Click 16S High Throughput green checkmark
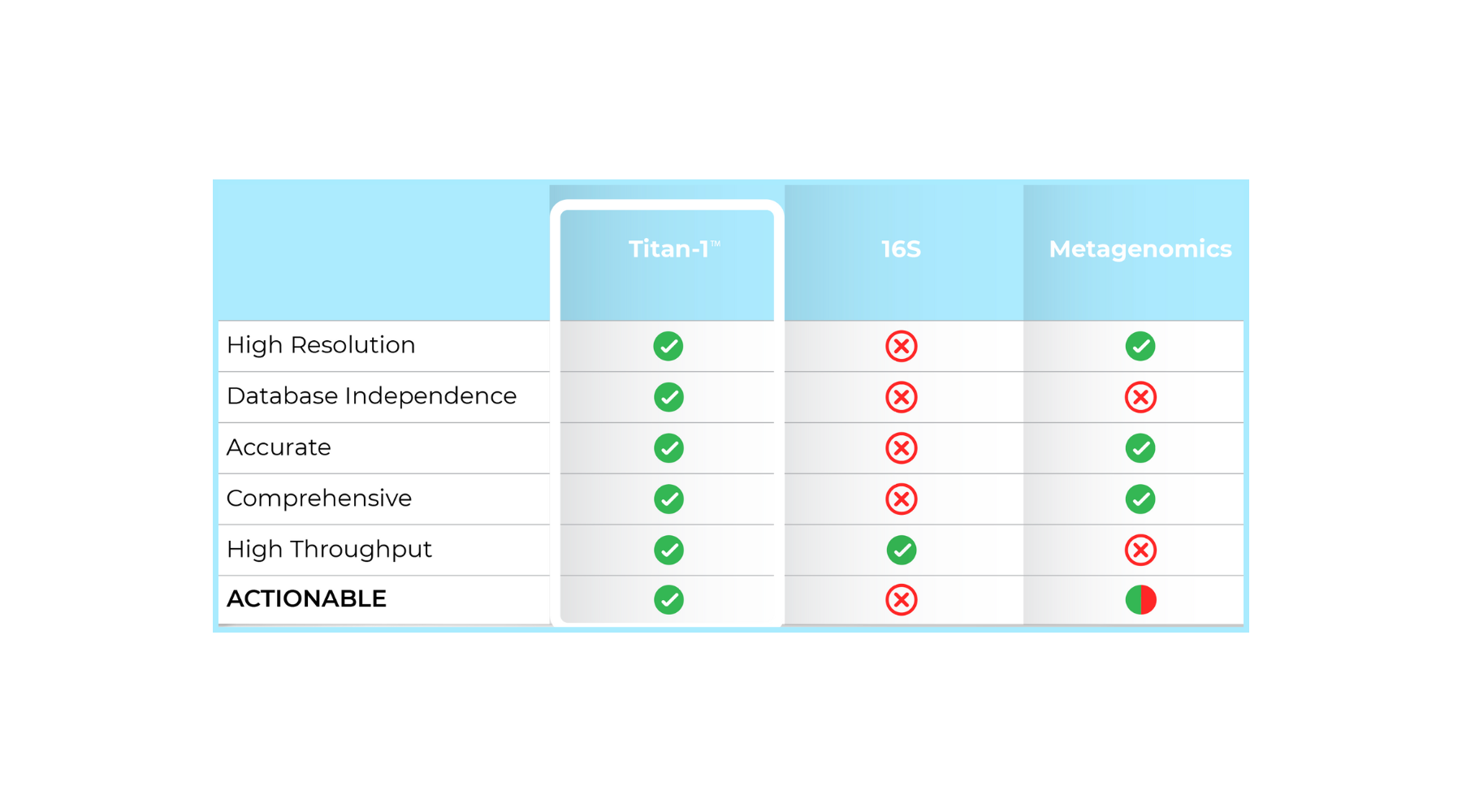 (x=901, y=550)
